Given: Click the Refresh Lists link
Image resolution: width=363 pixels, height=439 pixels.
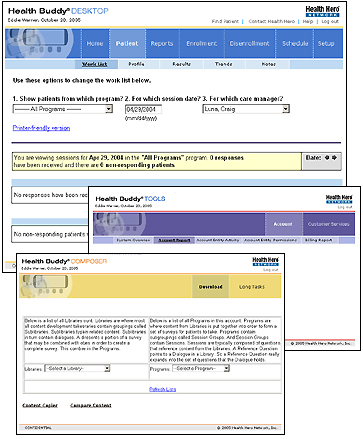Looking at the screenshot, I should click(162, 389).
